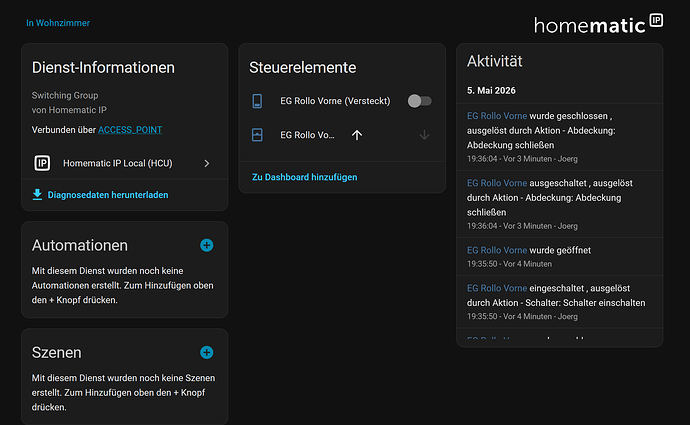Viewport: 690px width, 425px height.
Task: Close the cover with the down arrow
Action: tap(424, 135)
